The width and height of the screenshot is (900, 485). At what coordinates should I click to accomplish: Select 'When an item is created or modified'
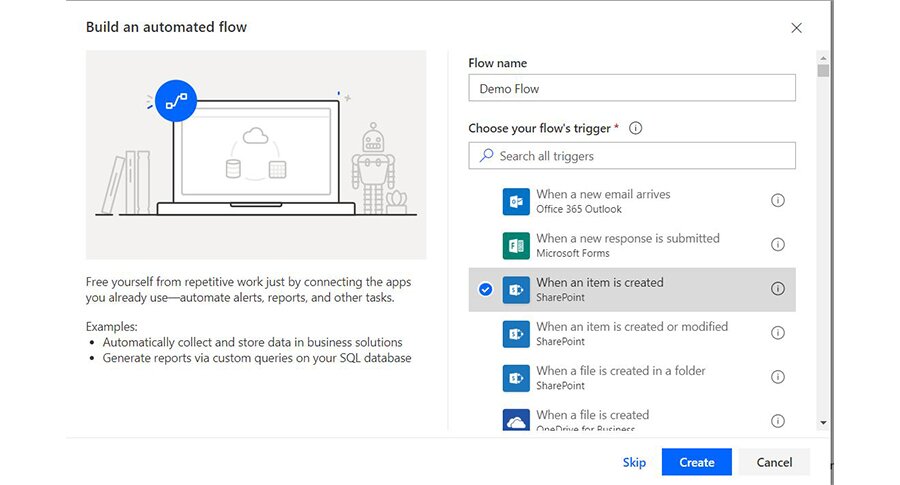coord(632,333)
